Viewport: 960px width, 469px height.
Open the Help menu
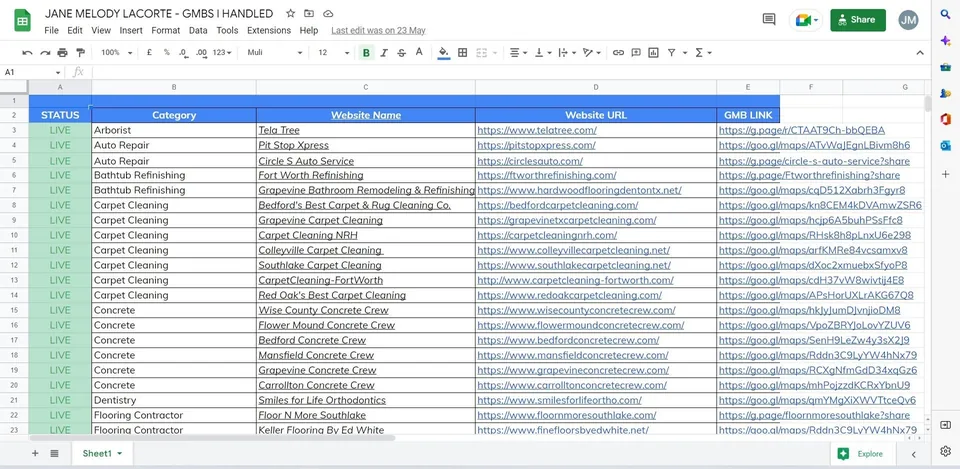[309, 30]
